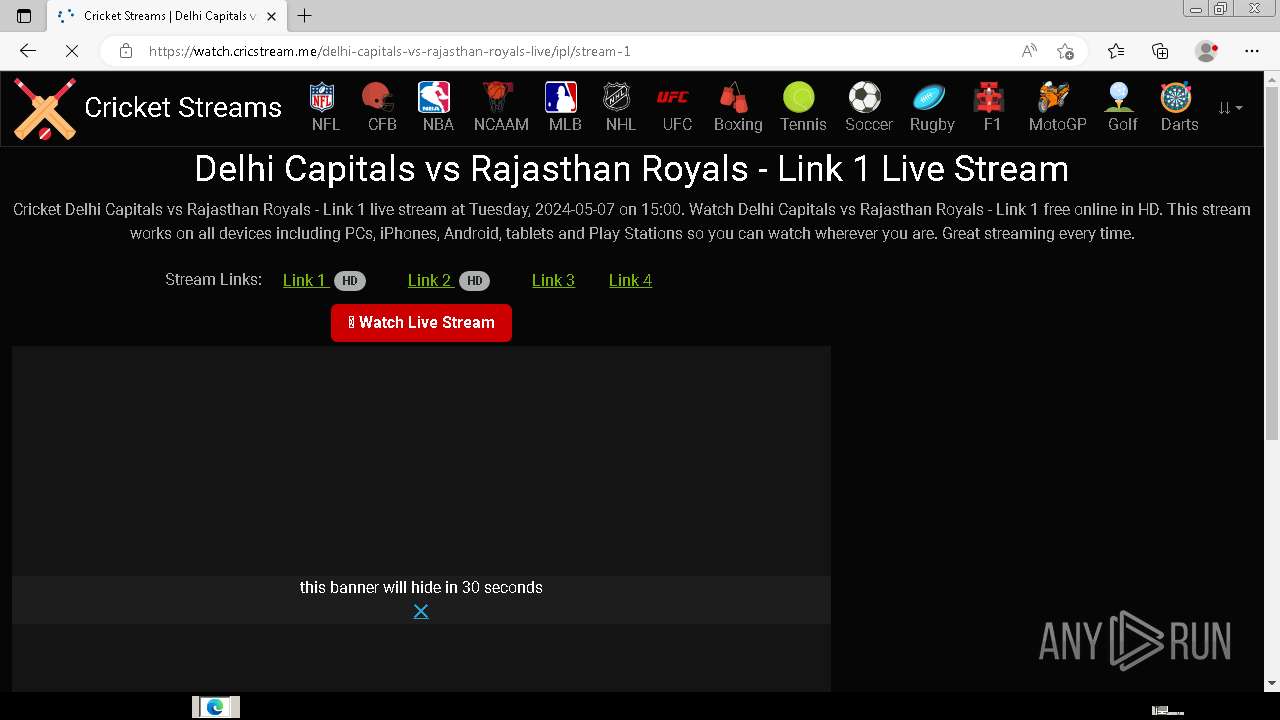The width and height of the screenshot is (1280, 720).
Task: Open browser Collections
Action: [1160, 51]
